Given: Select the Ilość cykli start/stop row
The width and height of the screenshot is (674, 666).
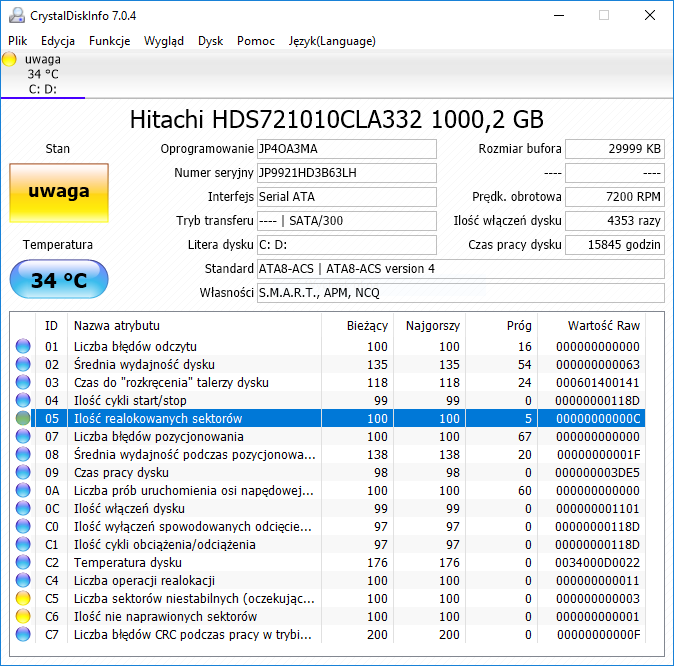Looking at the screenshot, I should [328, 400].
